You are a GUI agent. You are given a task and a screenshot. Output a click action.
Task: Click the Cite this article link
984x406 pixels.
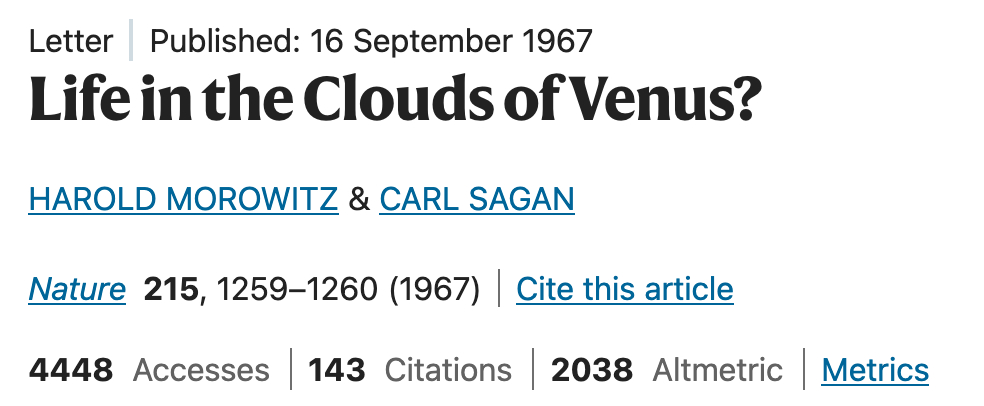coord(625,290)
